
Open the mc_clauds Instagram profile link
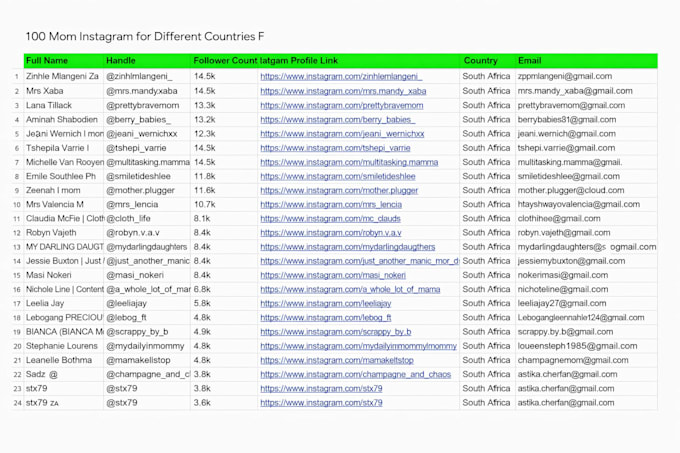click(330, 218)
